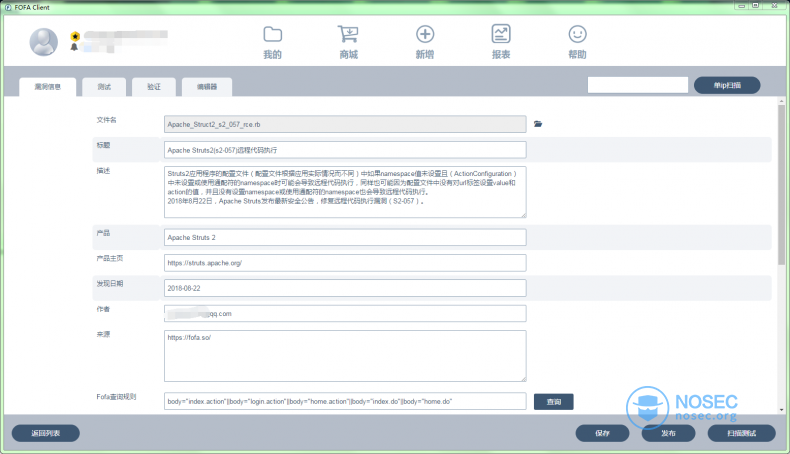Viewport: 790px width, 454px height.
Task: Click the 单ip扫描 button
Action: (727, 85)
